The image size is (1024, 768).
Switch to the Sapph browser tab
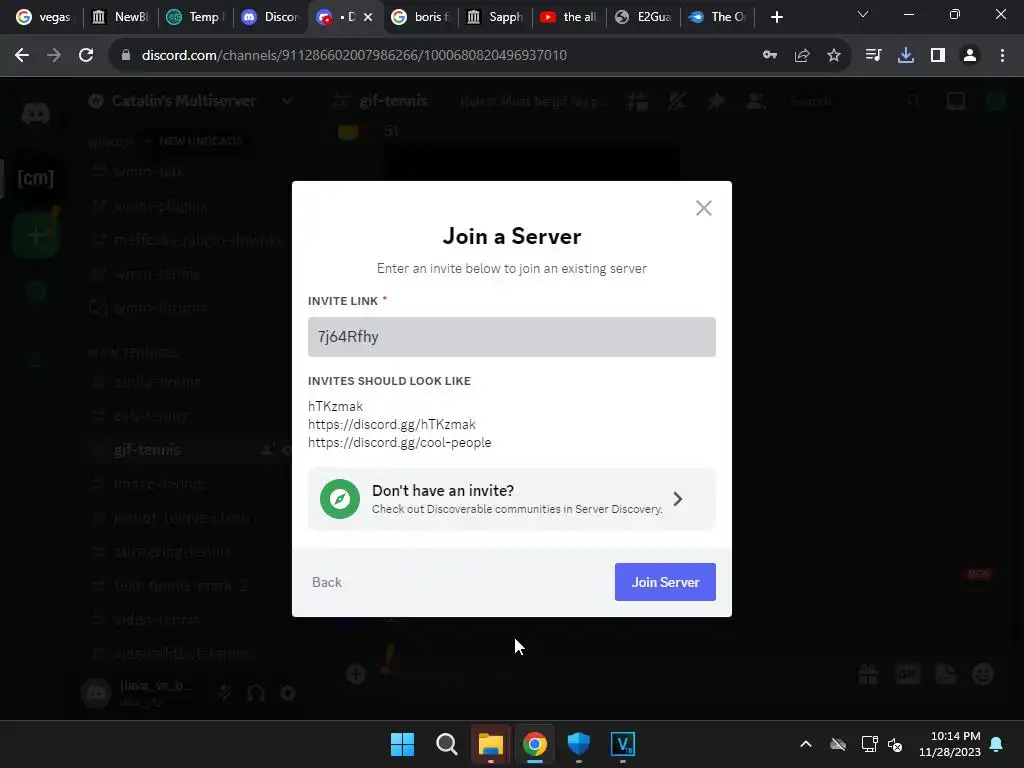(495, 17)
